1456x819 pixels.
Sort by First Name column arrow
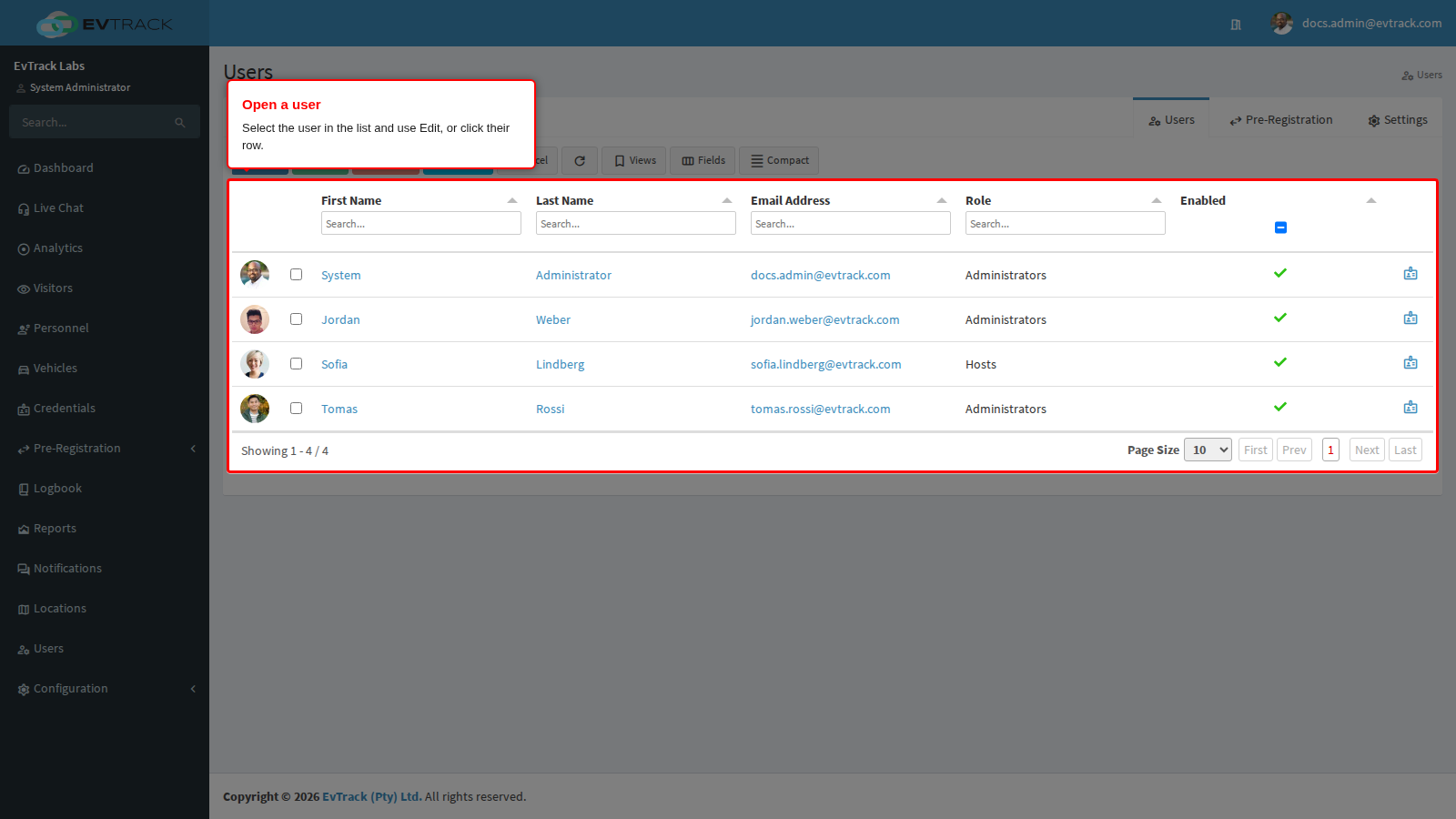pos(512,200)
